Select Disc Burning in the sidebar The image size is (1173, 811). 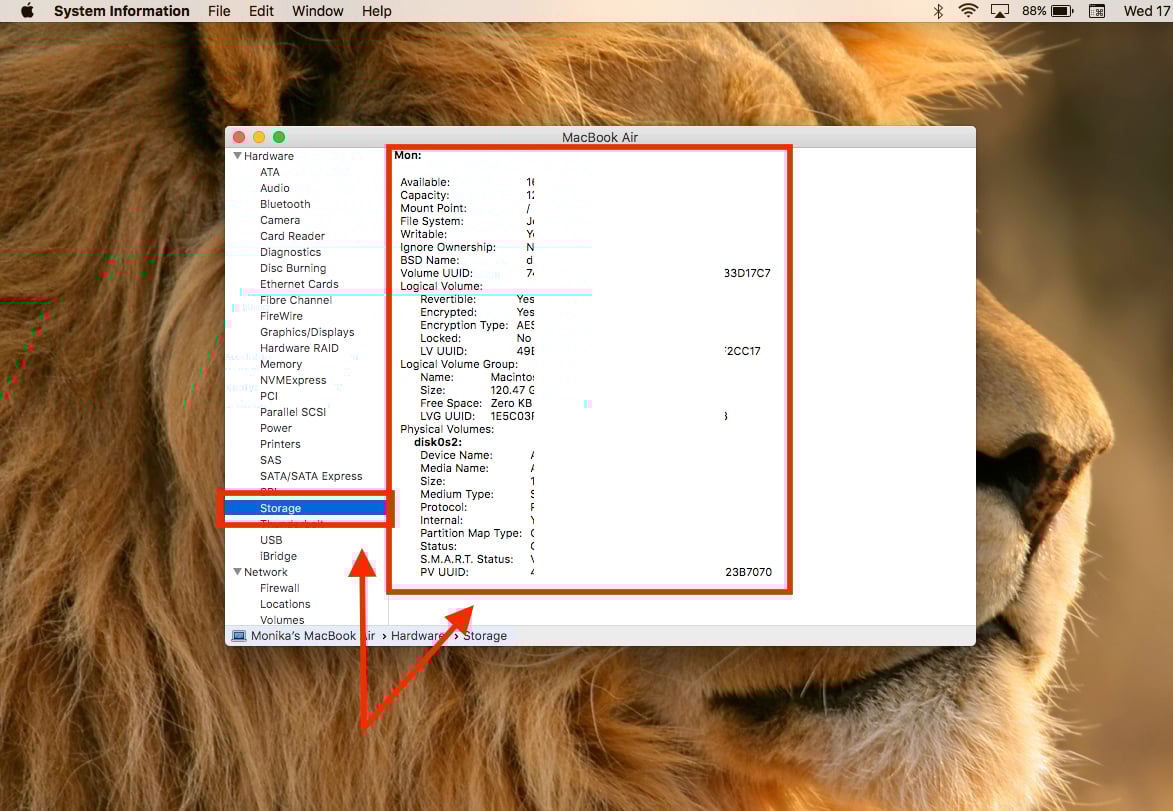[293, 268]
